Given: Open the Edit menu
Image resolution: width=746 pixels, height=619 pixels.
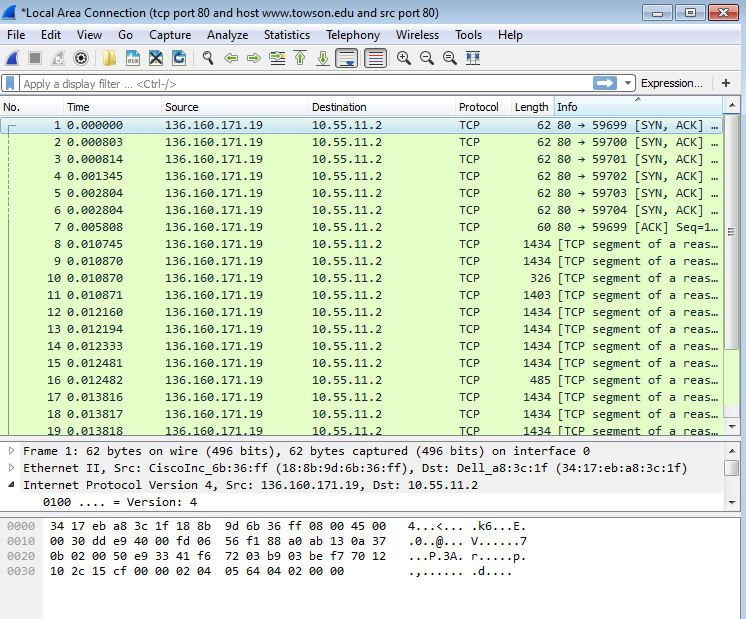Looking at the screenshot, I should 51,35.
